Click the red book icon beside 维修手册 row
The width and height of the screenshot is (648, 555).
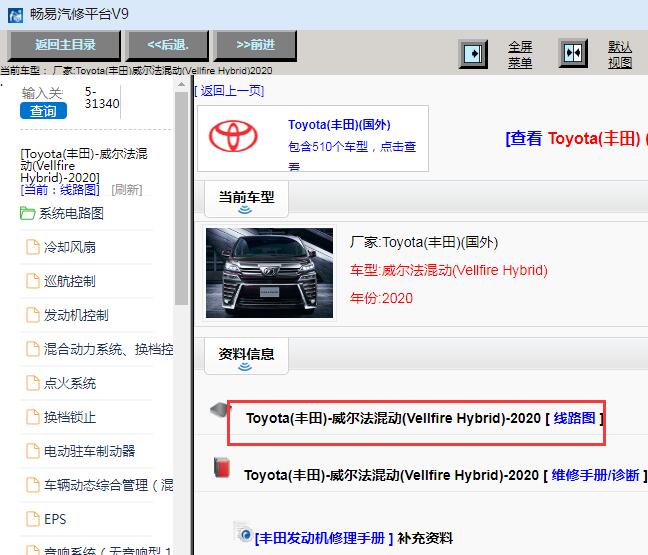coord(222,468)
